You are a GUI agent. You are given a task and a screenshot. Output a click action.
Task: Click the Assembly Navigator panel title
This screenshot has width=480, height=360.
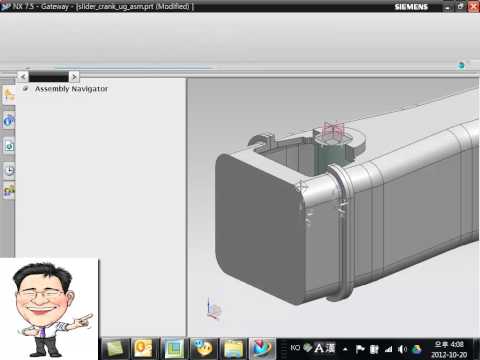(x=71, y=89)
